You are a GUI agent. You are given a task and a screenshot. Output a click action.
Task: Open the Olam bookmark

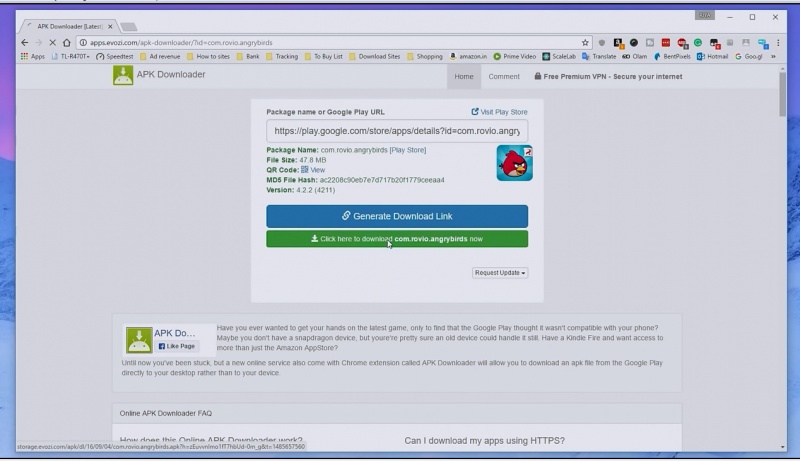point(635,57)
